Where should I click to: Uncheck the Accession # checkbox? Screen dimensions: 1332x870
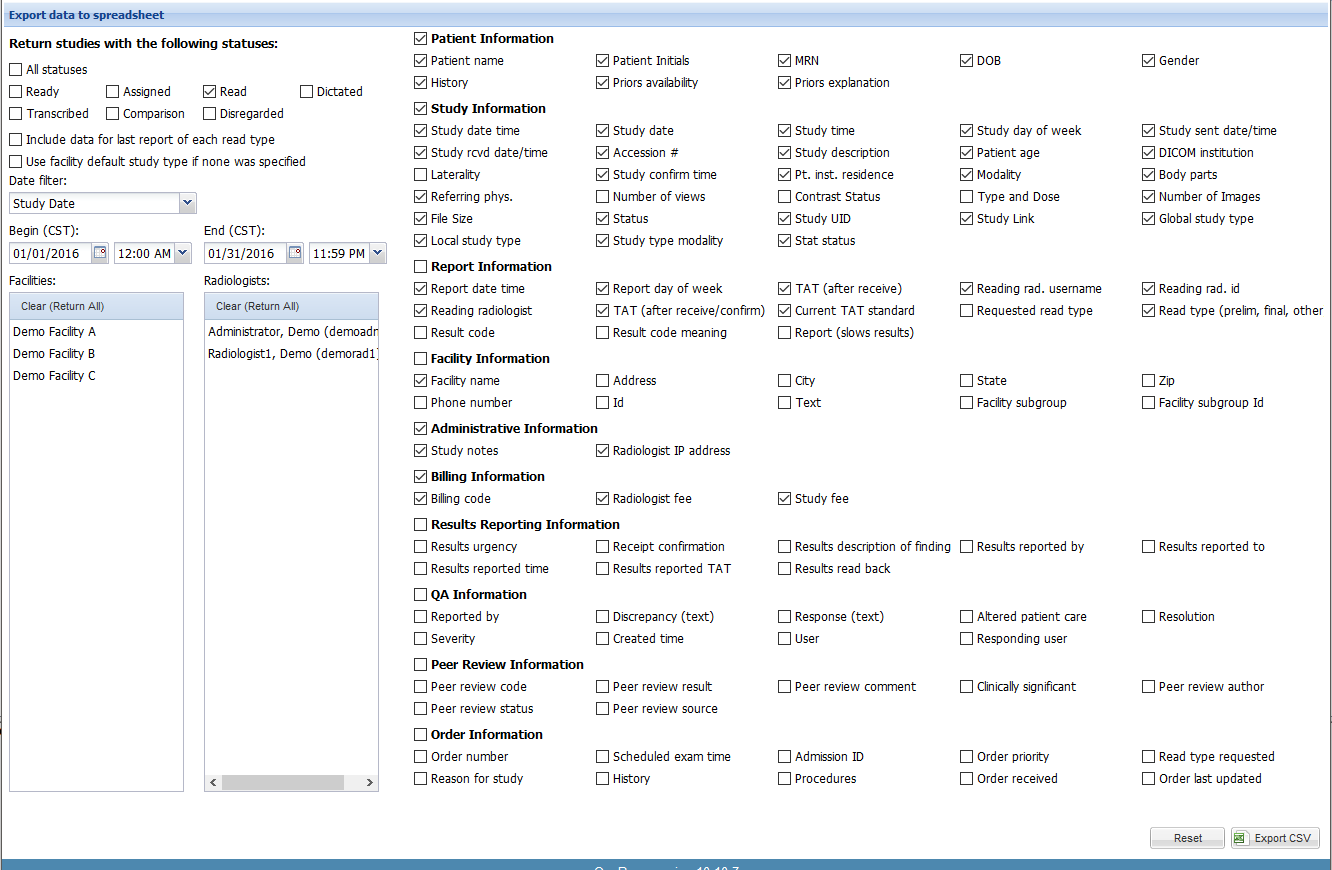602,153
